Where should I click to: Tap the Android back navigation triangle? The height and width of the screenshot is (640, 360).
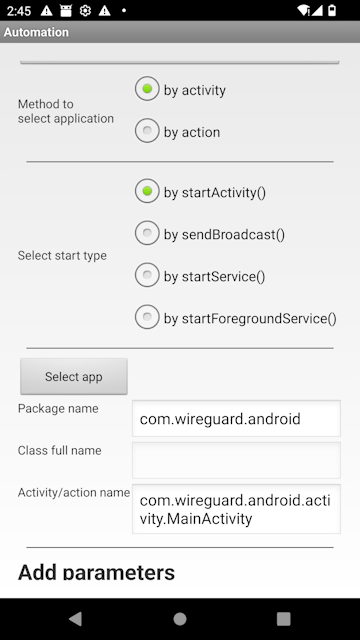[x=76, y=619]
